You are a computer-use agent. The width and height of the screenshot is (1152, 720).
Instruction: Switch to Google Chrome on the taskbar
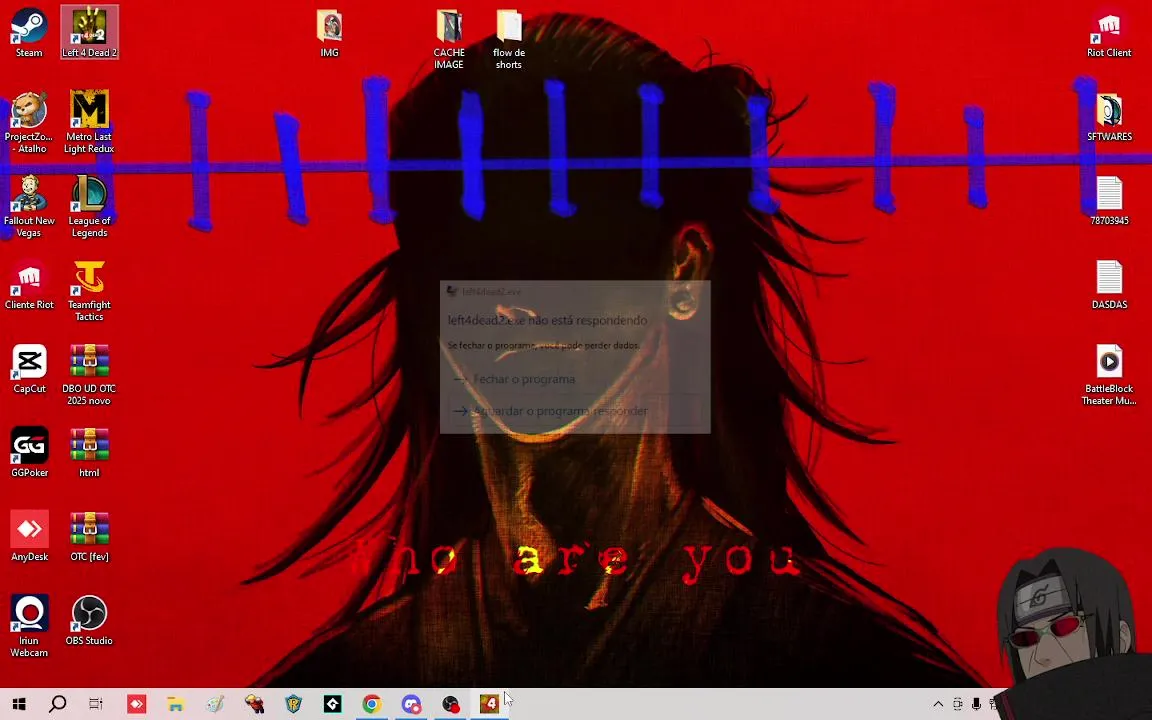[372, 704]
